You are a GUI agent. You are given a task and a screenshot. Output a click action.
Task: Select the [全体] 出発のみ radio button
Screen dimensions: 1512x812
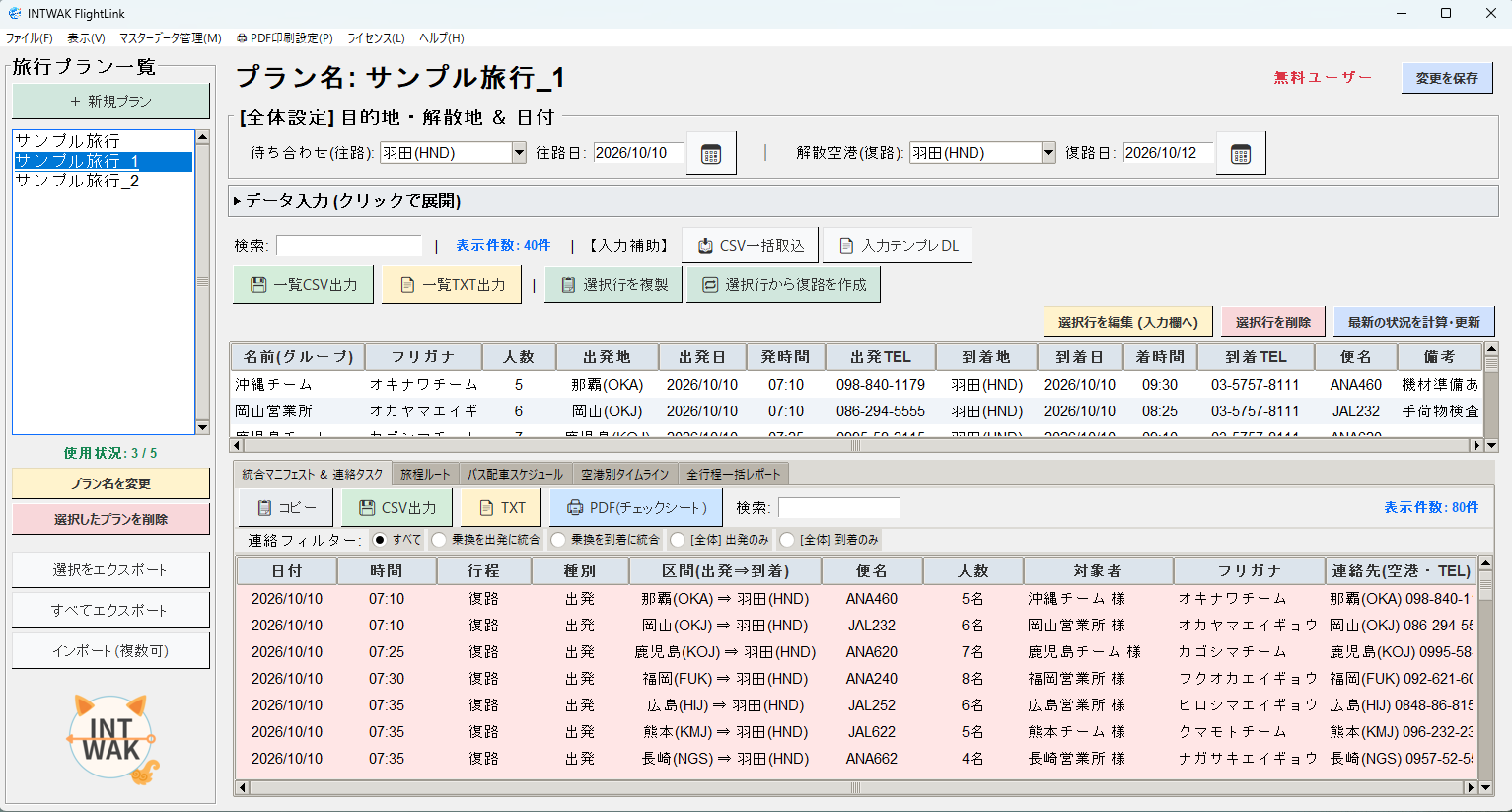click(x=678, y=540)
